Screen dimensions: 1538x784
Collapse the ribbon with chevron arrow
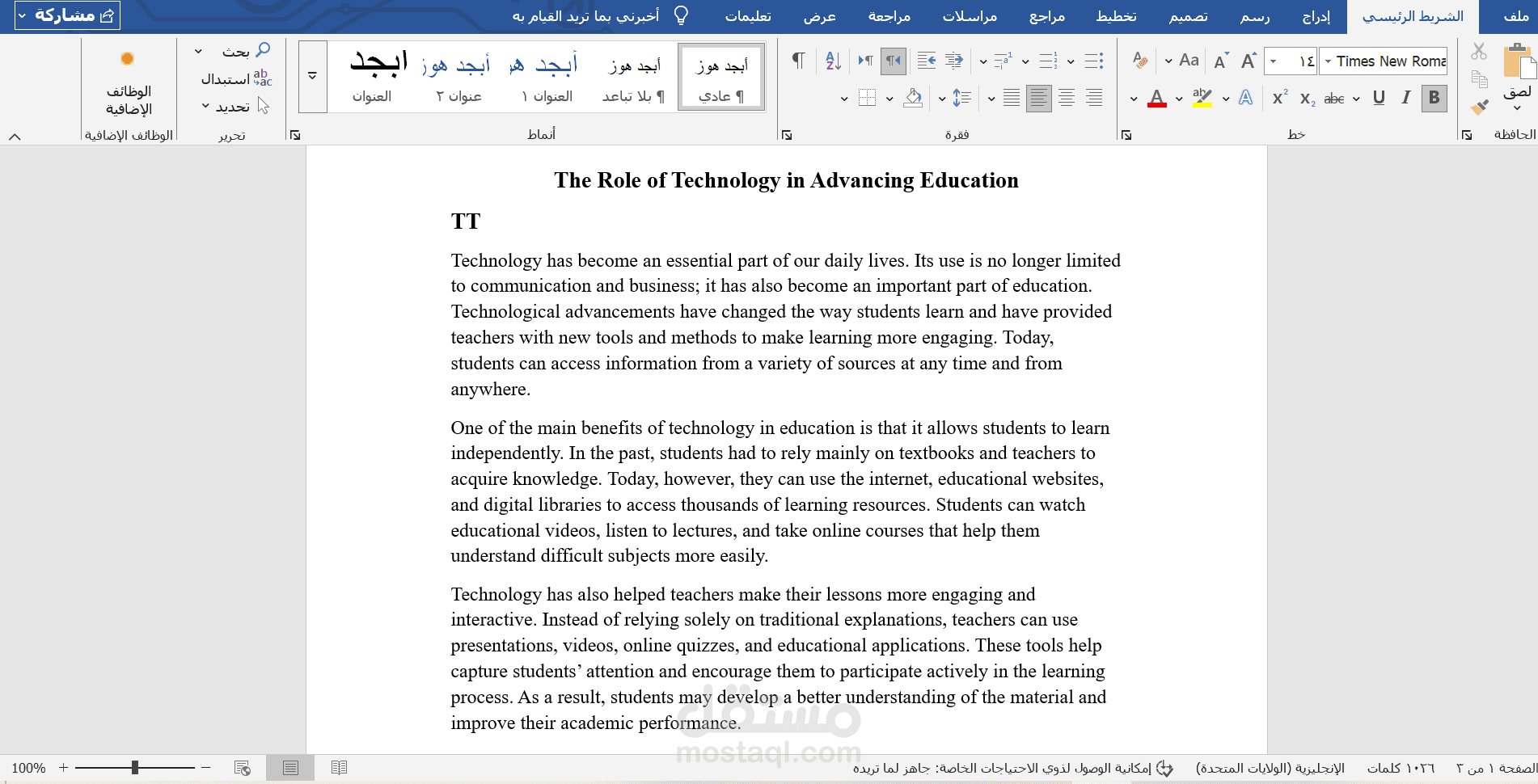click(x=15, y=137)
